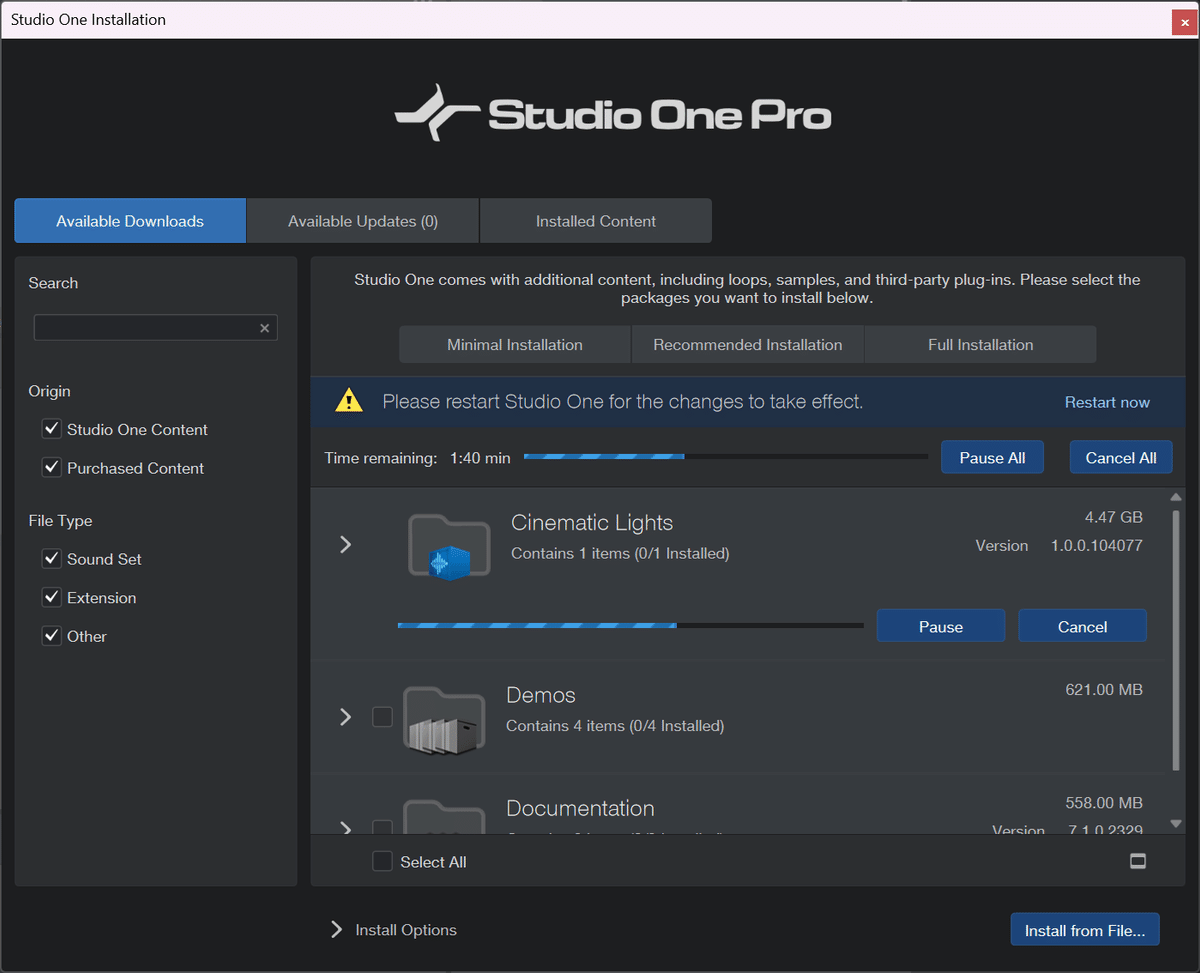Click the Cinematic Lights title text
1200x973 pixels.
point(592,522)
